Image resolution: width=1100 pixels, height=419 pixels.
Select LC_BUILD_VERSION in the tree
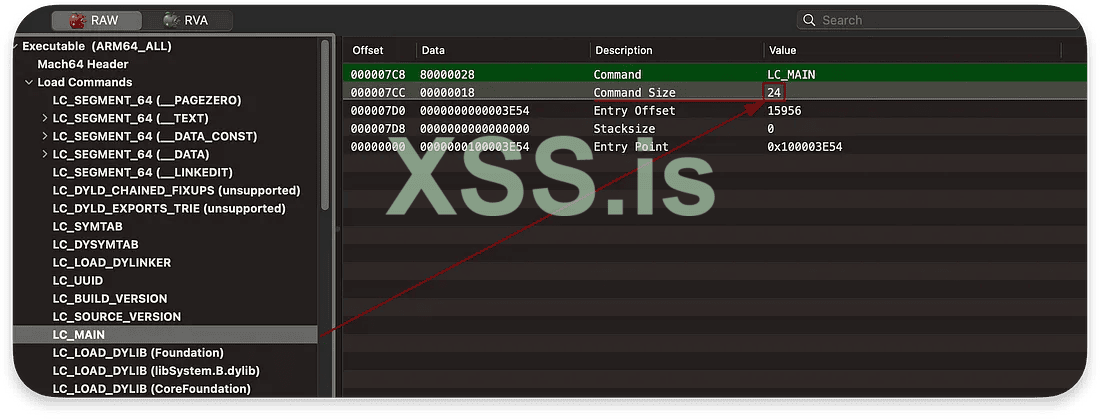tap(110, 299)
